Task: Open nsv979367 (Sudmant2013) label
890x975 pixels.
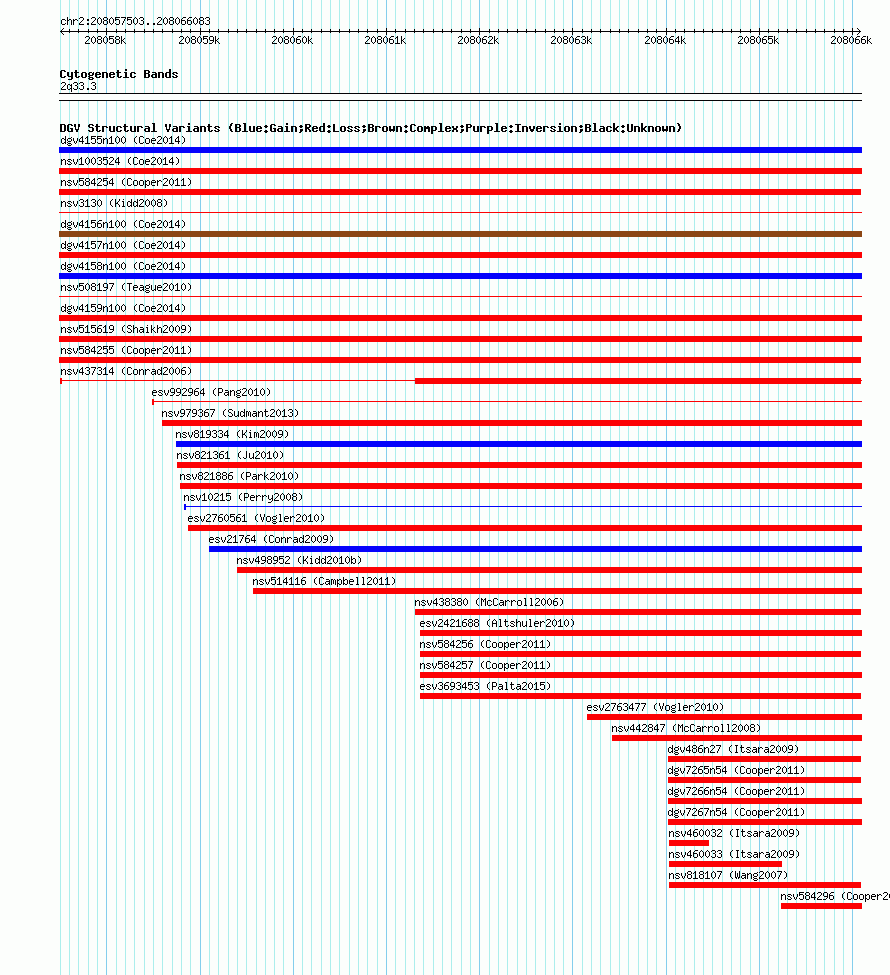Action: click(230, 414)
